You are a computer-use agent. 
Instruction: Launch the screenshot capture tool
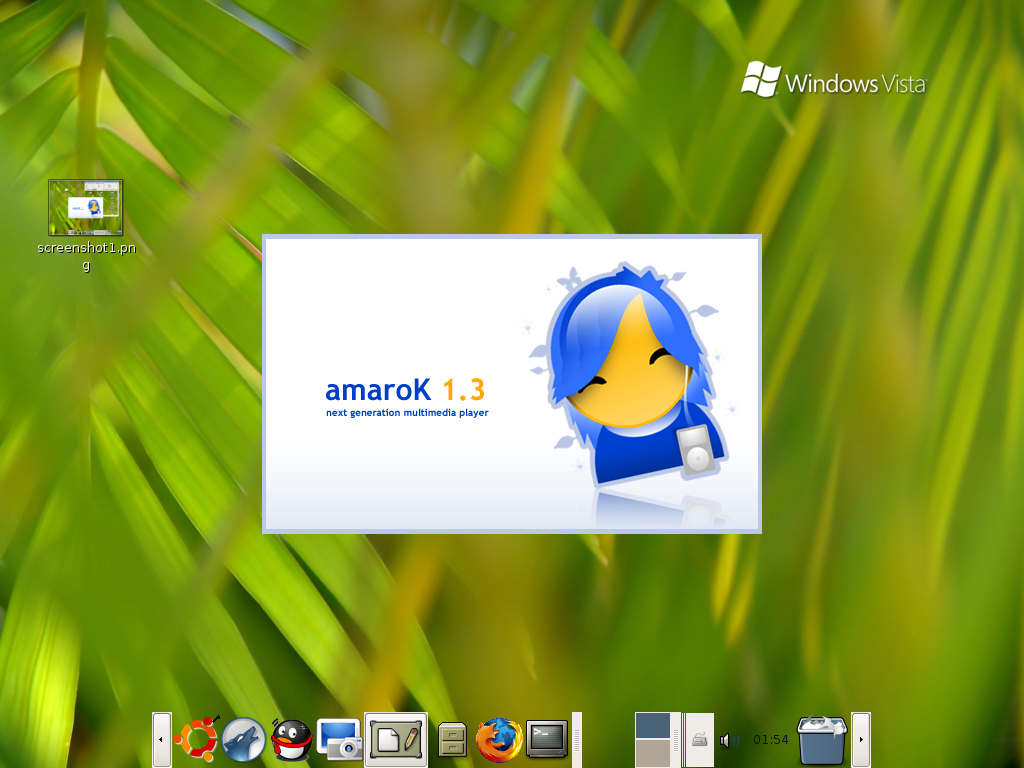[x=339, y=739]
